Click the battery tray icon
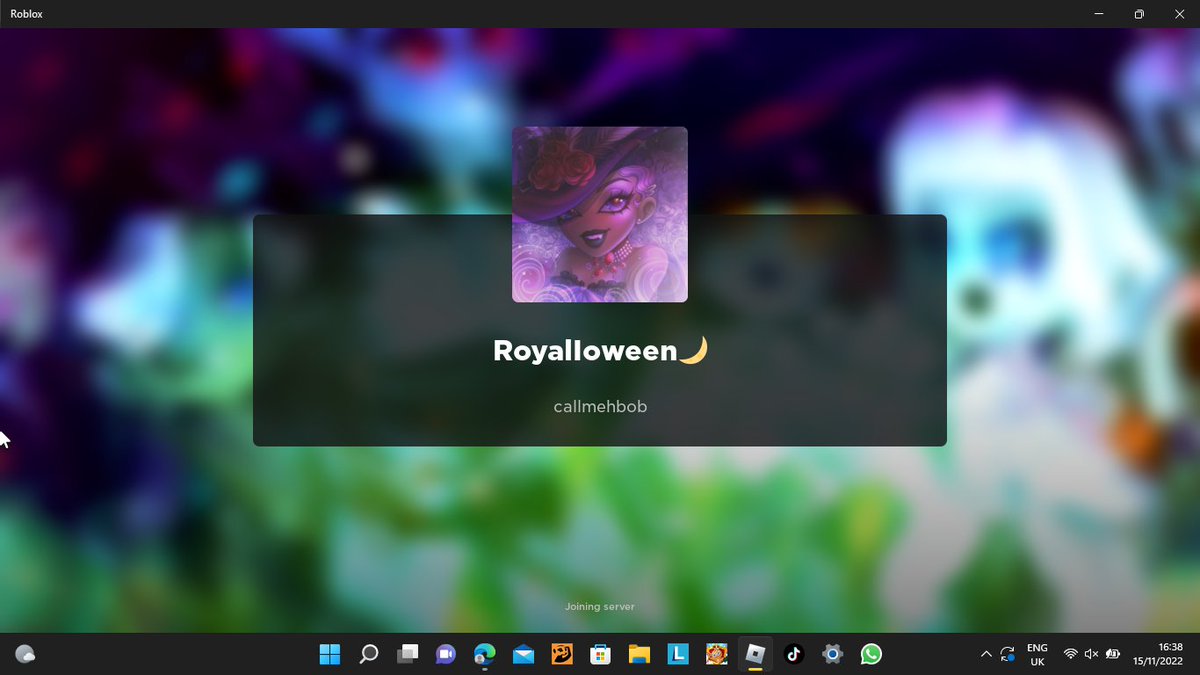 click(1113, 654)
